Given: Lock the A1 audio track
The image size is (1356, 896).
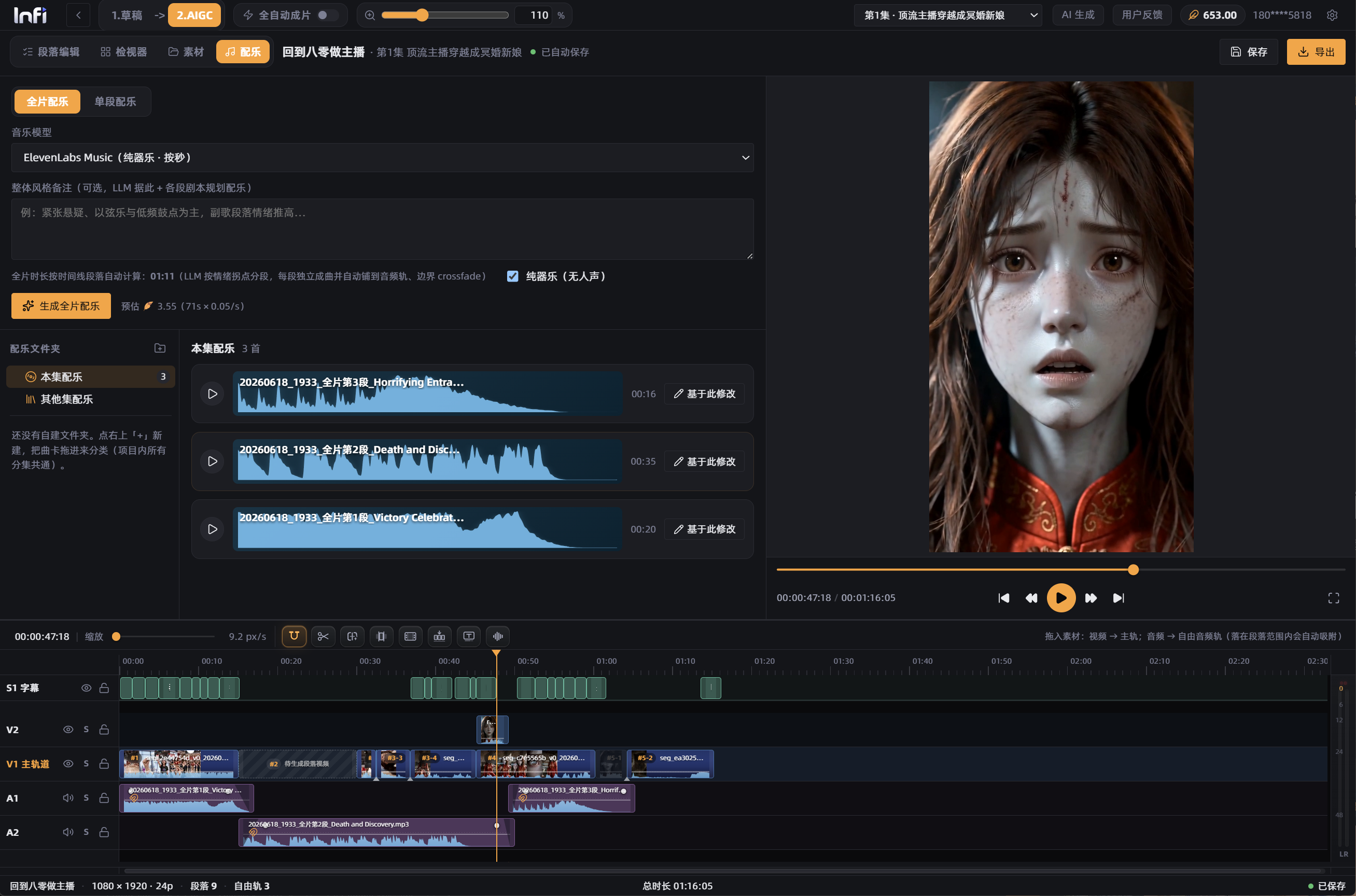Looking at the screenshot, I should tap(104, 797).
